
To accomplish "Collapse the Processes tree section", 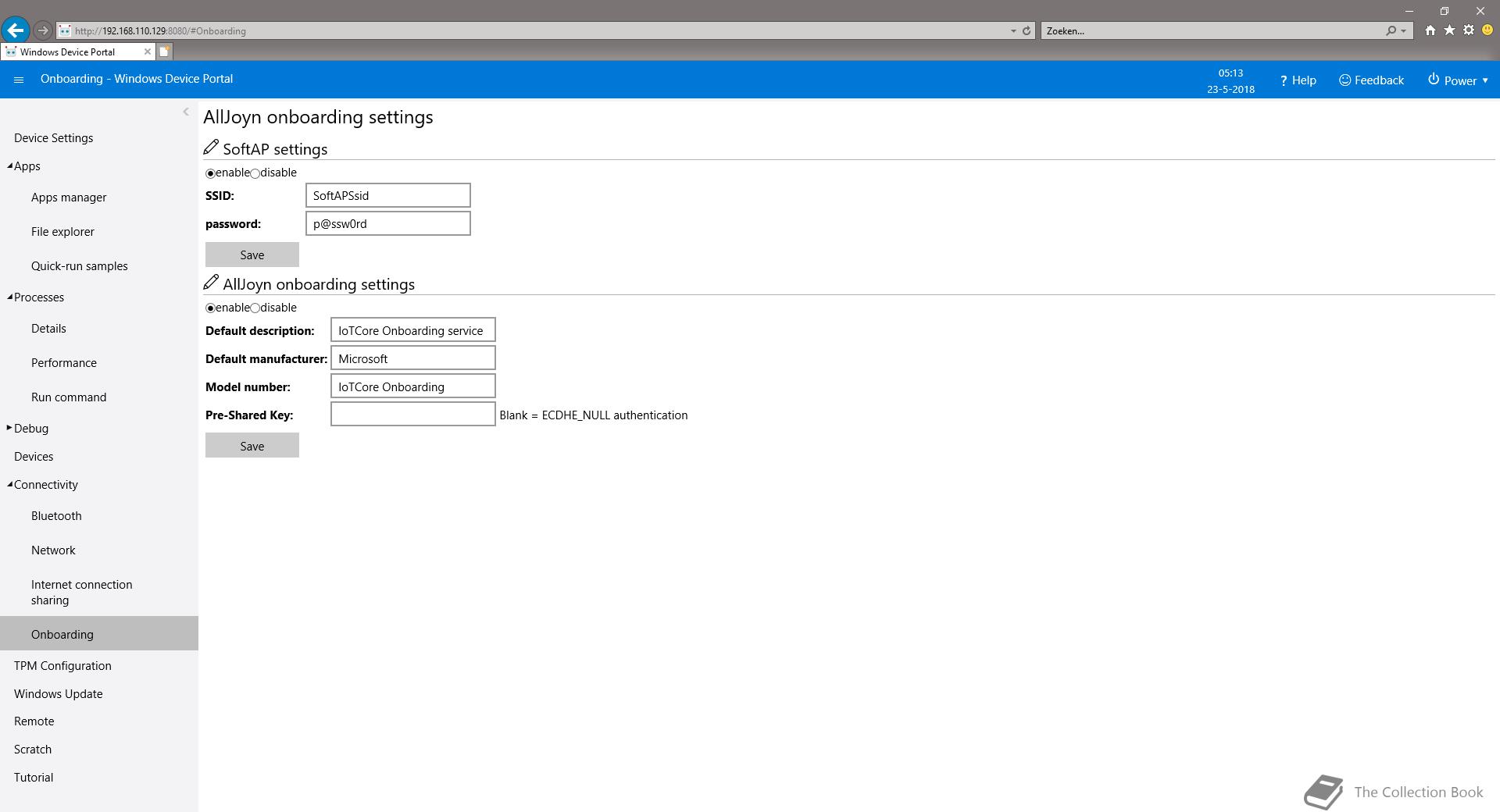I will tap(10, 297).
